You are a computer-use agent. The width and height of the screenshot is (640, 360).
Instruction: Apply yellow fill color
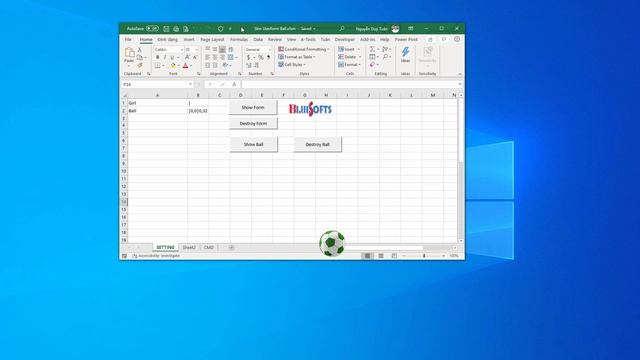tap(173, 65)
